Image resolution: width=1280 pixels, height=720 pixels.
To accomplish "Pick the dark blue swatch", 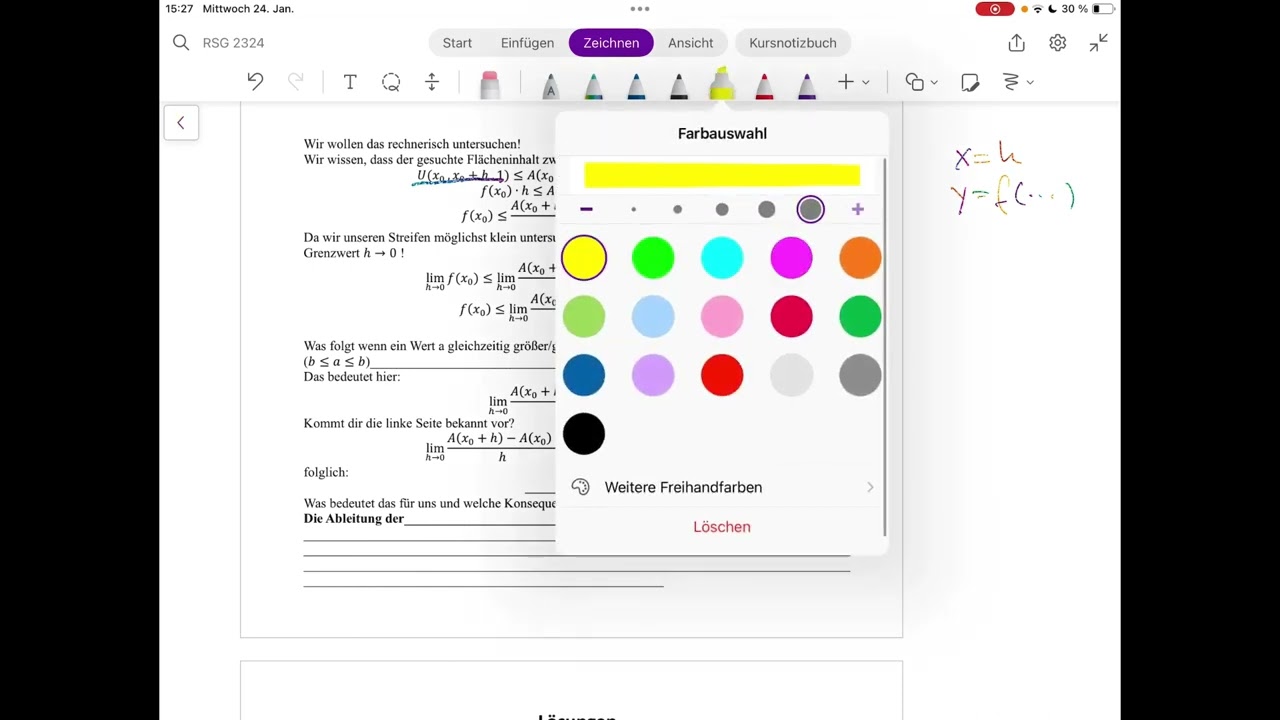I will [x=584, y=376].
